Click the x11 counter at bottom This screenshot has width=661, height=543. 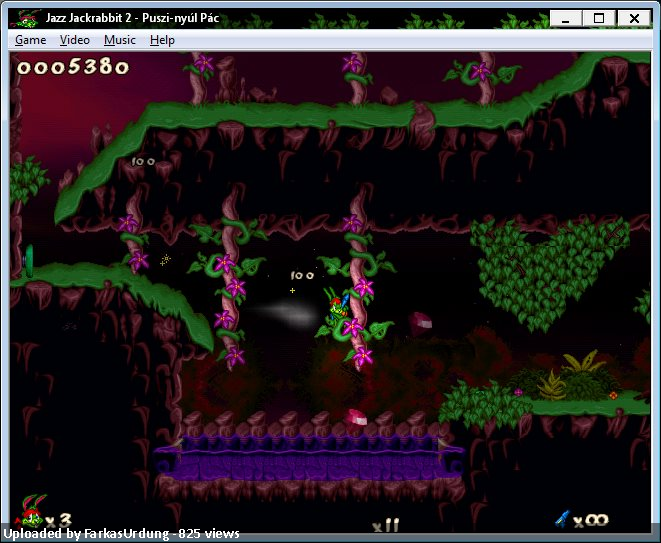tap(385, 523)
